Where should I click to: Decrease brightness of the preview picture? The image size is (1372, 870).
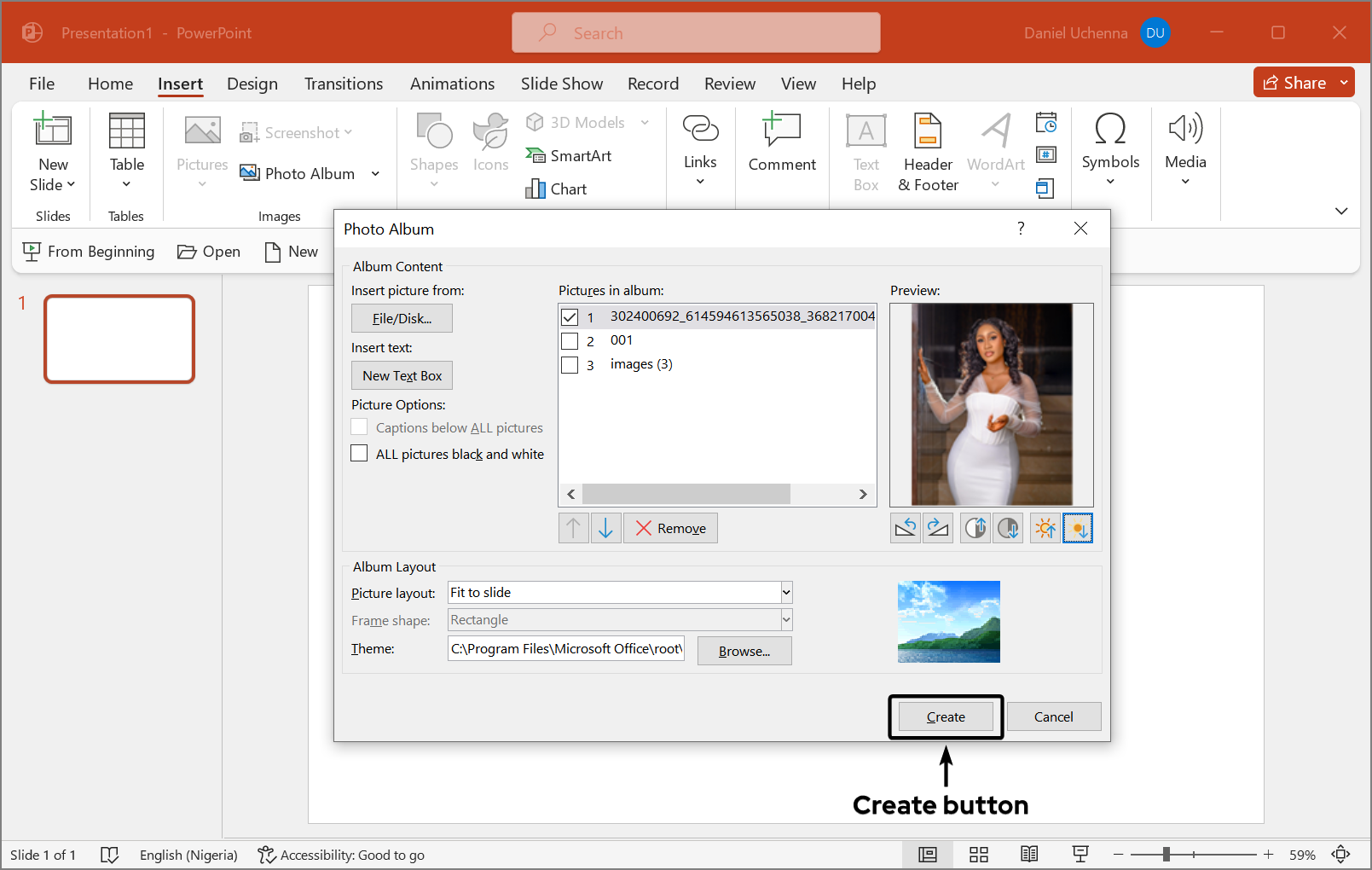1078,529
